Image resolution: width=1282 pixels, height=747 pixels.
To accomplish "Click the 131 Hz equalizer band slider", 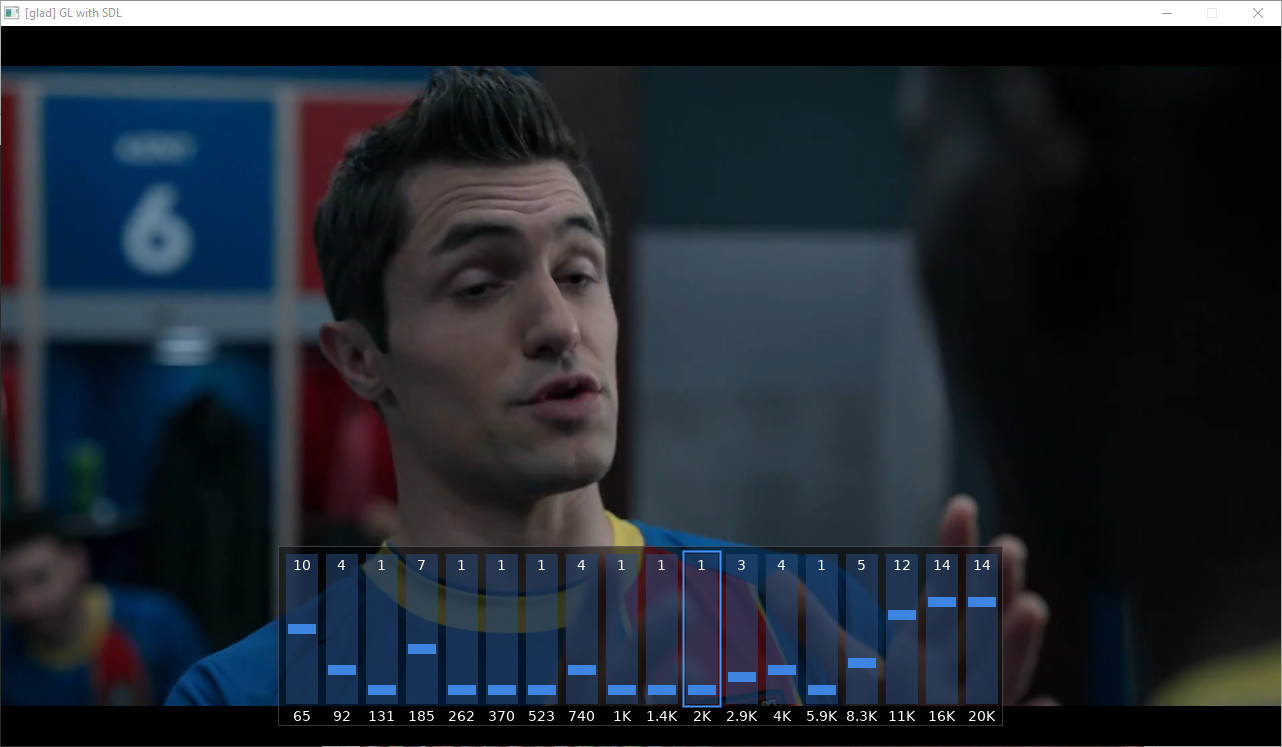I will [382, 629].
